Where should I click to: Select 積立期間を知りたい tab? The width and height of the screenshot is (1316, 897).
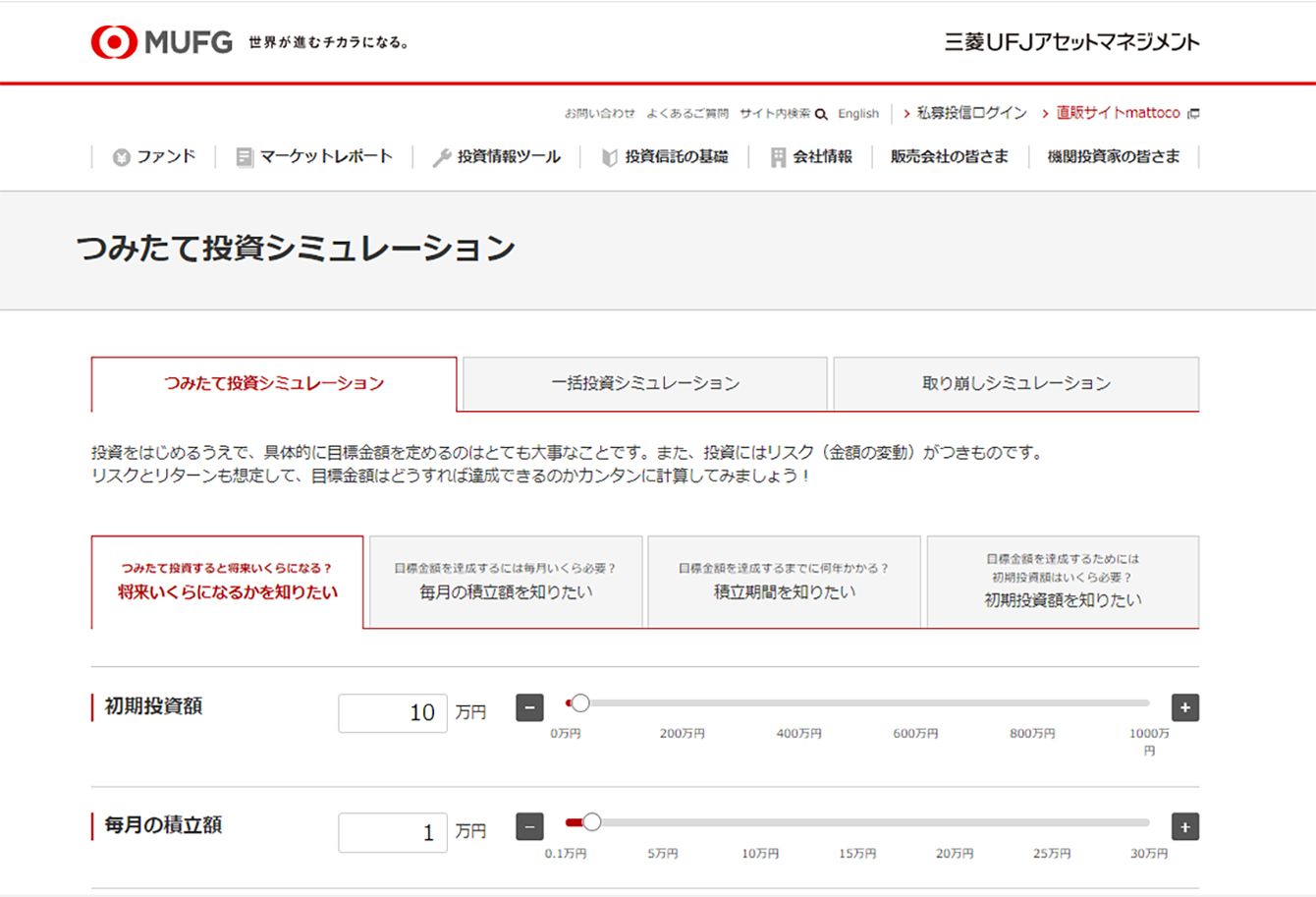[784, 583]
